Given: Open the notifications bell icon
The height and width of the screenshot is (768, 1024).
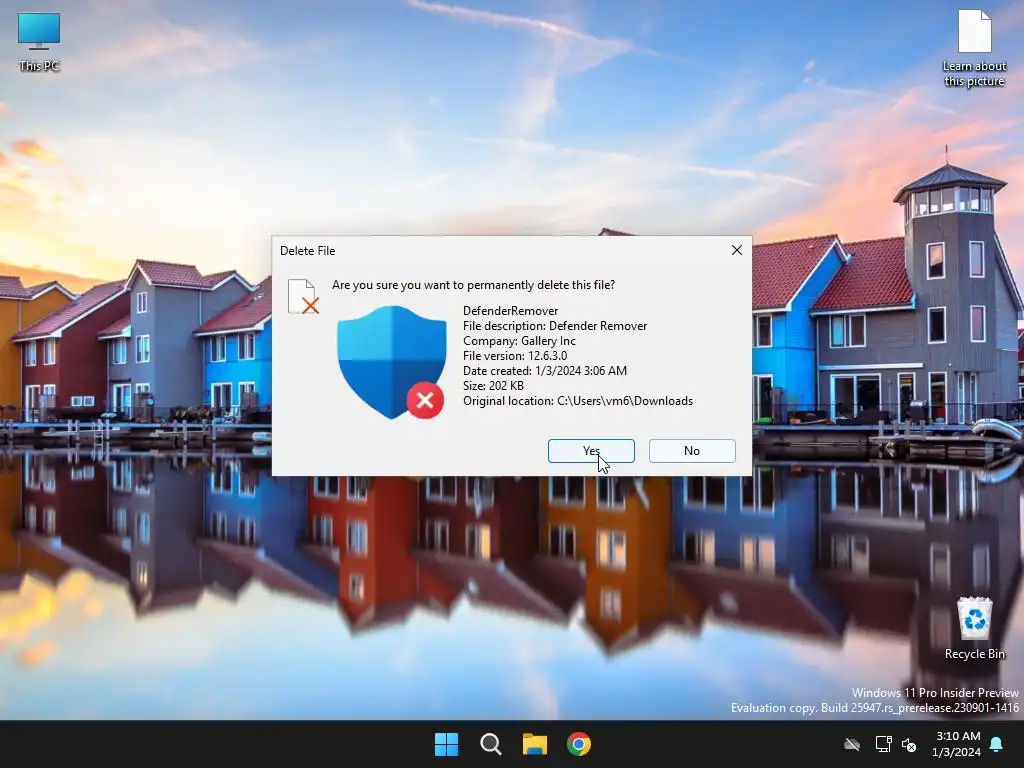Looking at the screenshot, I should [997, 744].
